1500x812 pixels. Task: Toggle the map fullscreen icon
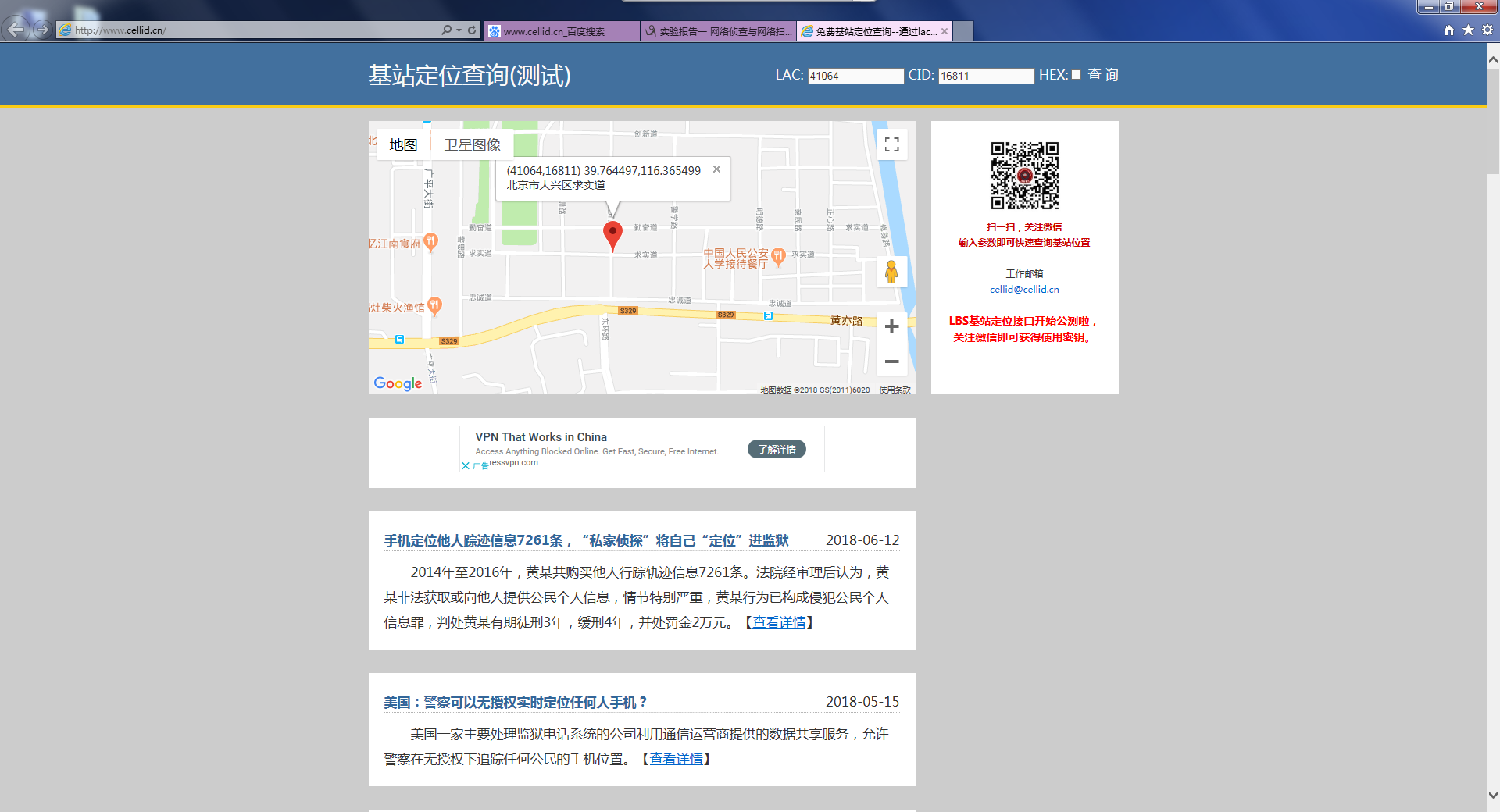pyautogui.click(x=891, y=144)
